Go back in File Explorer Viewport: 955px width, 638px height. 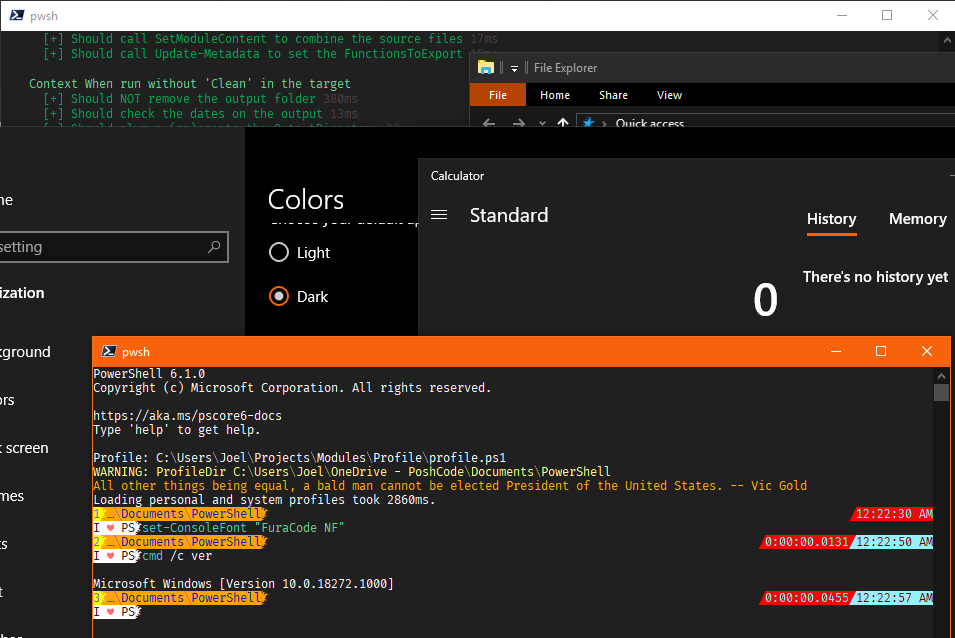point(488,123)
